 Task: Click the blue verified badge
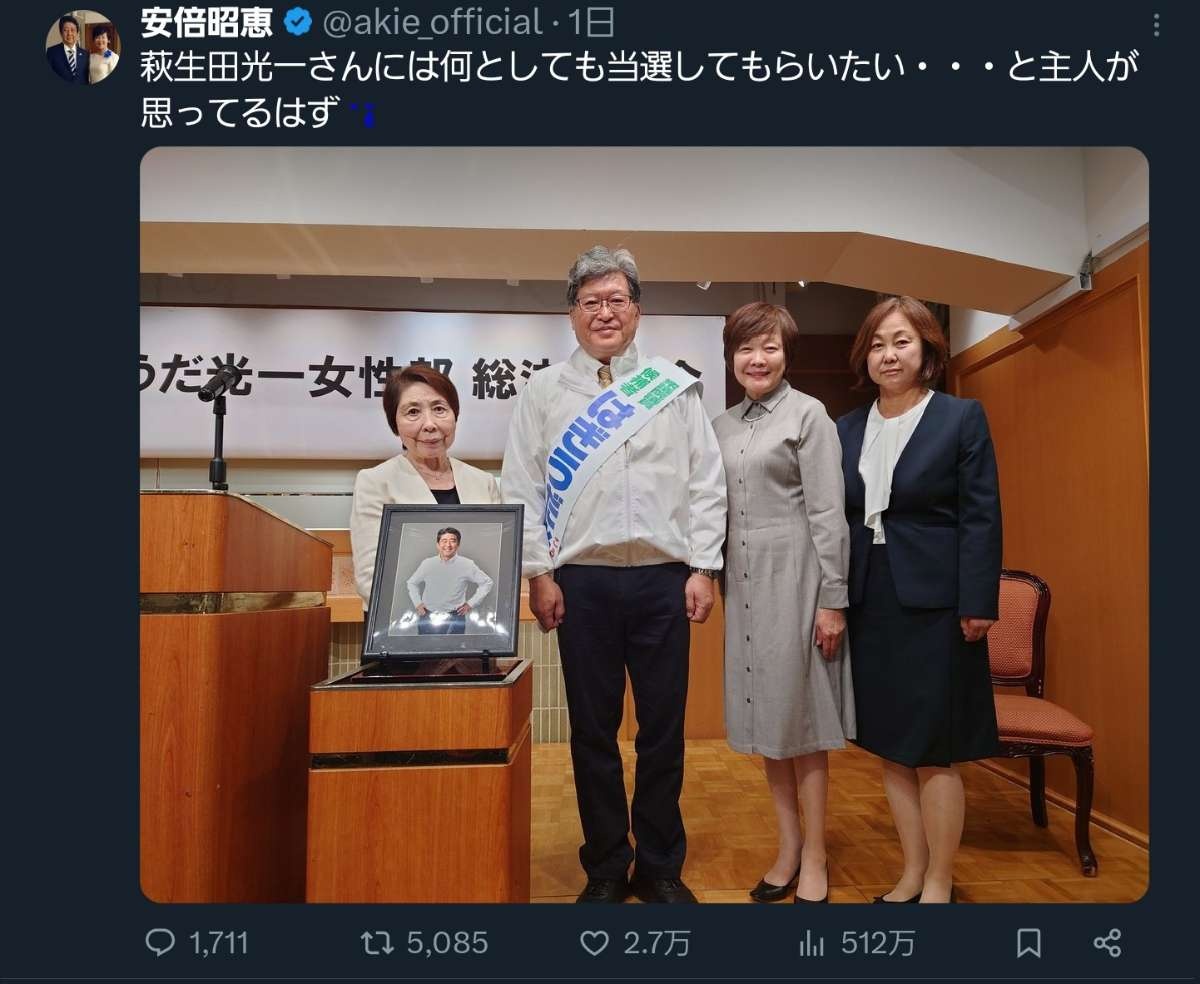coord(299,21)
